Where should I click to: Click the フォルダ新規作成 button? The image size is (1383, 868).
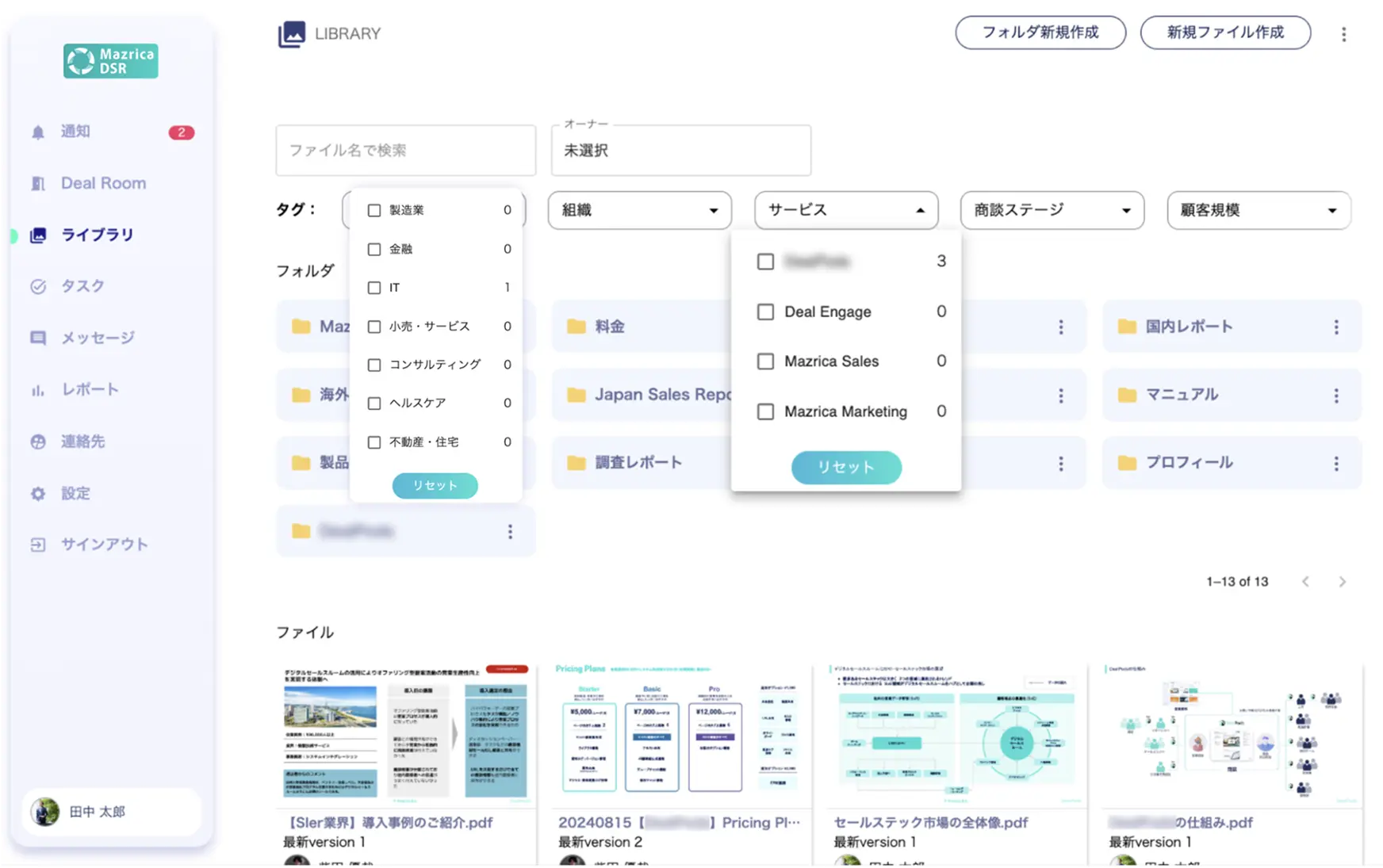pyautogui.click(x=1040, y=33)
